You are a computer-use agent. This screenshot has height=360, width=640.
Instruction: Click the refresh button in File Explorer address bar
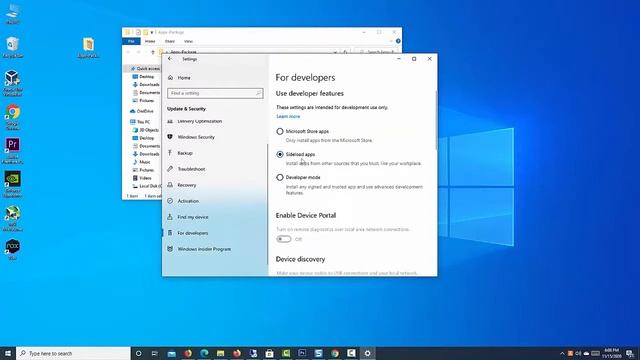[345, 52]
